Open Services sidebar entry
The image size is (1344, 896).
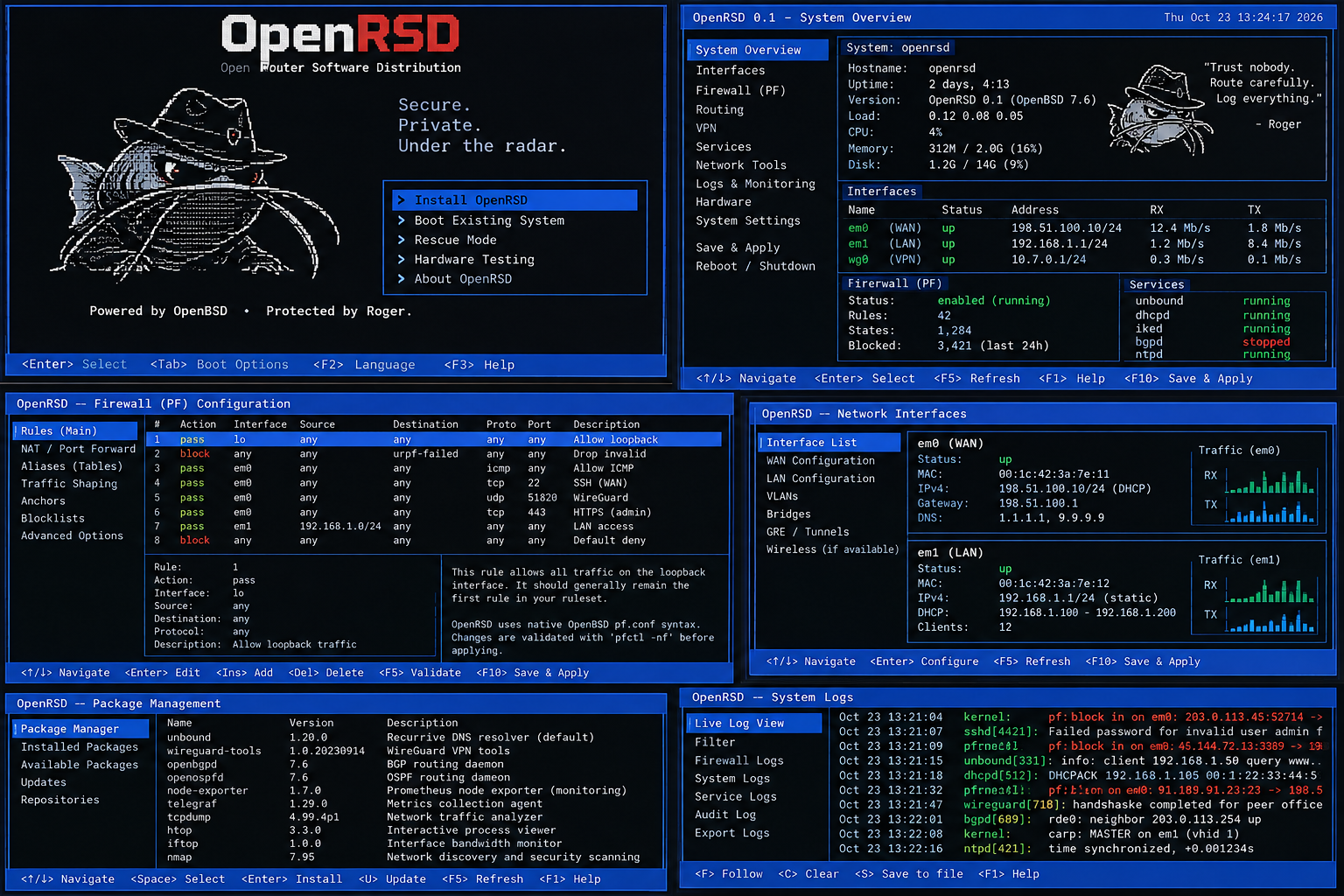724,147
